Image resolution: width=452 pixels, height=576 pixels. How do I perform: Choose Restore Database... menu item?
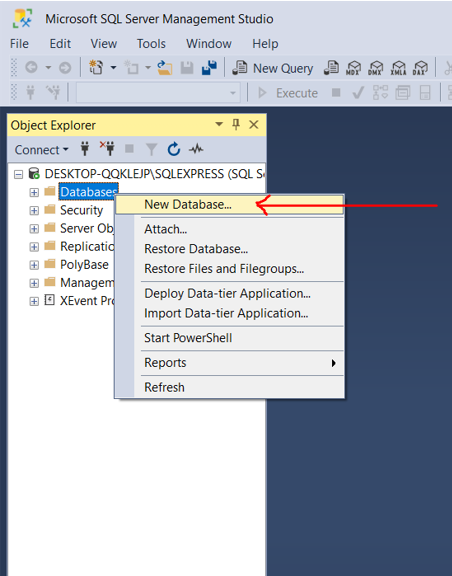click(230, 249)
